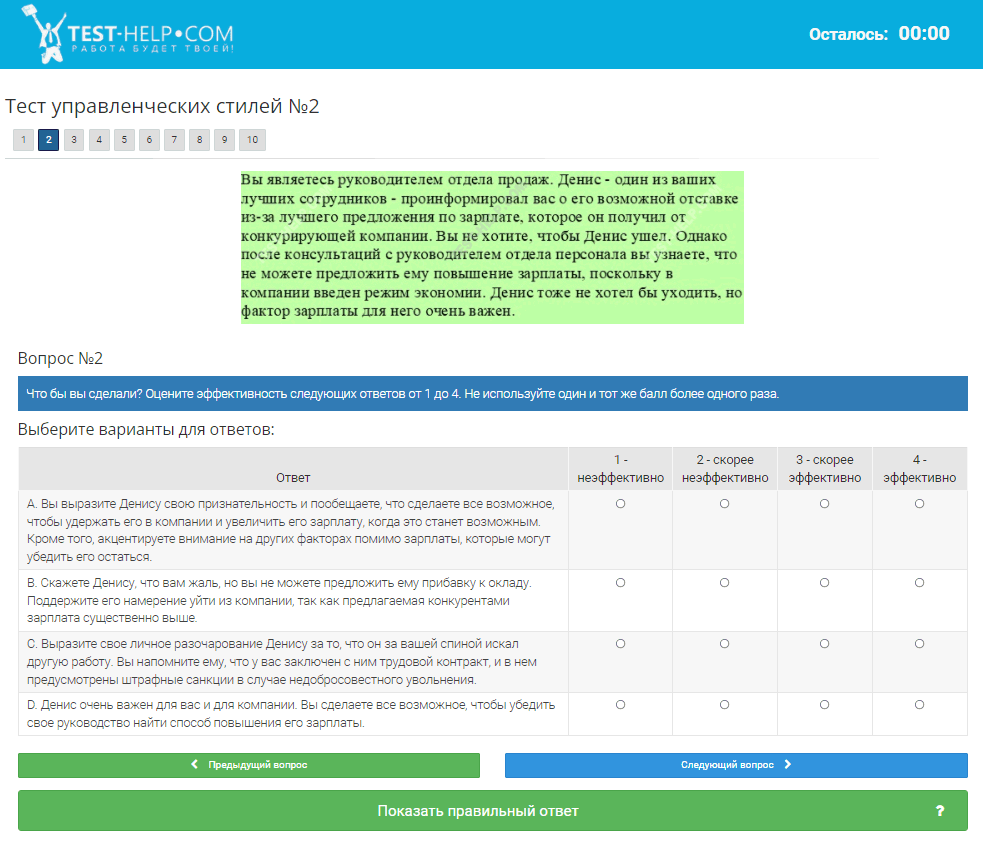983x851 pixels.
Task: Go to question 6
Action: pos(149,140)
